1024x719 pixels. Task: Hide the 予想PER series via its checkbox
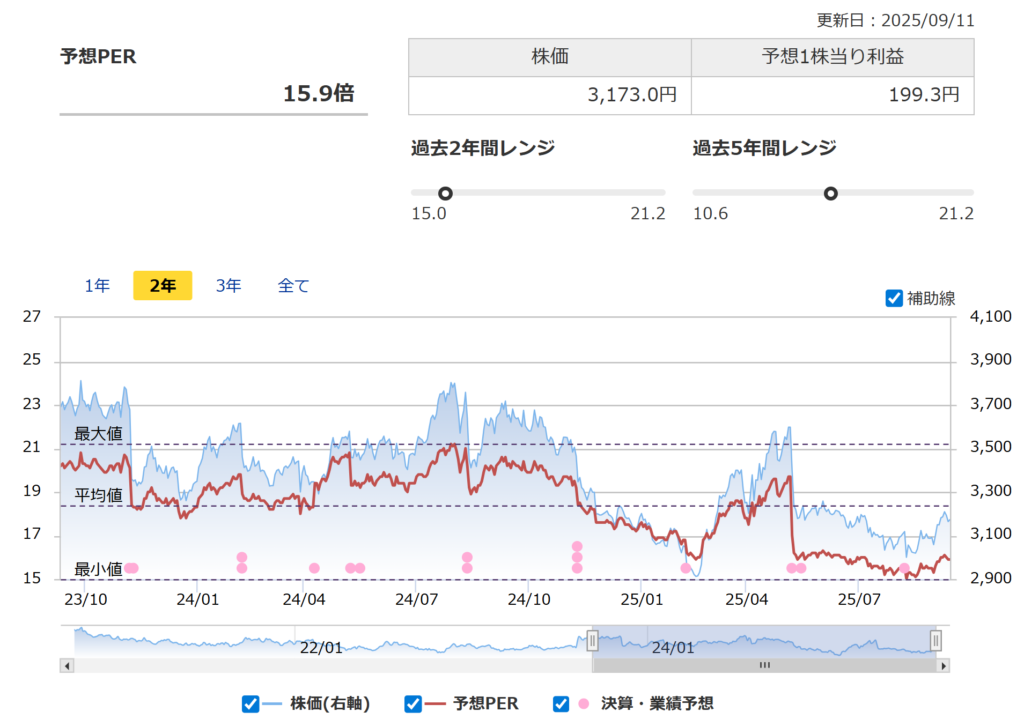tap(413, 704)
